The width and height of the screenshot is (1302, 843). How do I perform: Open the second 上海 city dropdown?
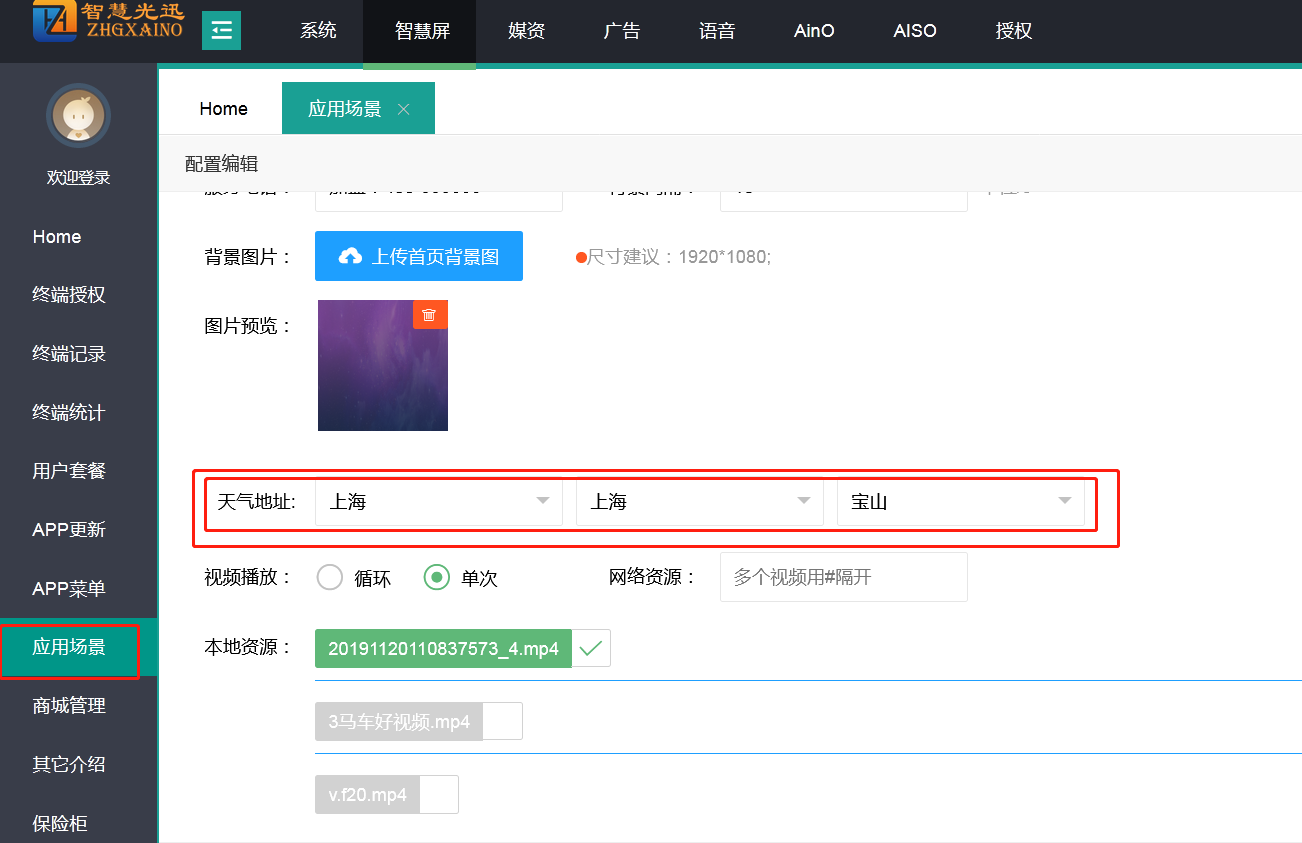click(x=699, y=502)
